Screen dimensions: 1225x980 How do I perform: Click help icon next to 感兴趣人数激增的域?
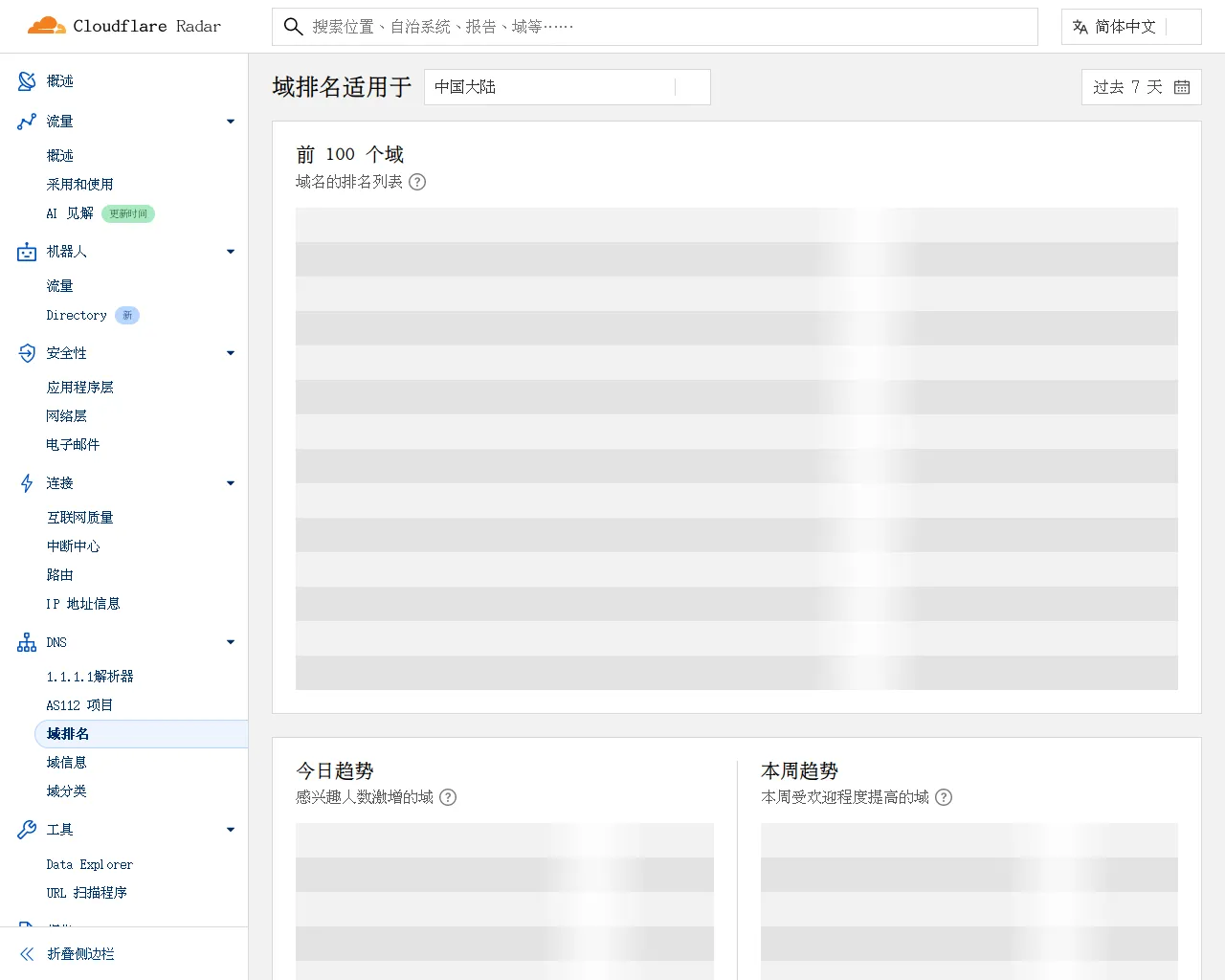pyautogui.click(x=448, y=797)
